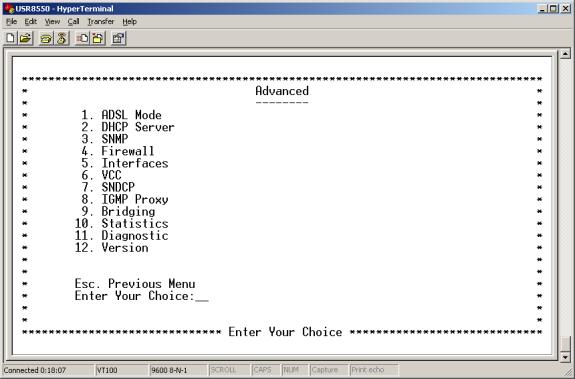Screen dimensions: 575x379
Task: Click the scrollbar down arrow
Action: tap(565, 357)
